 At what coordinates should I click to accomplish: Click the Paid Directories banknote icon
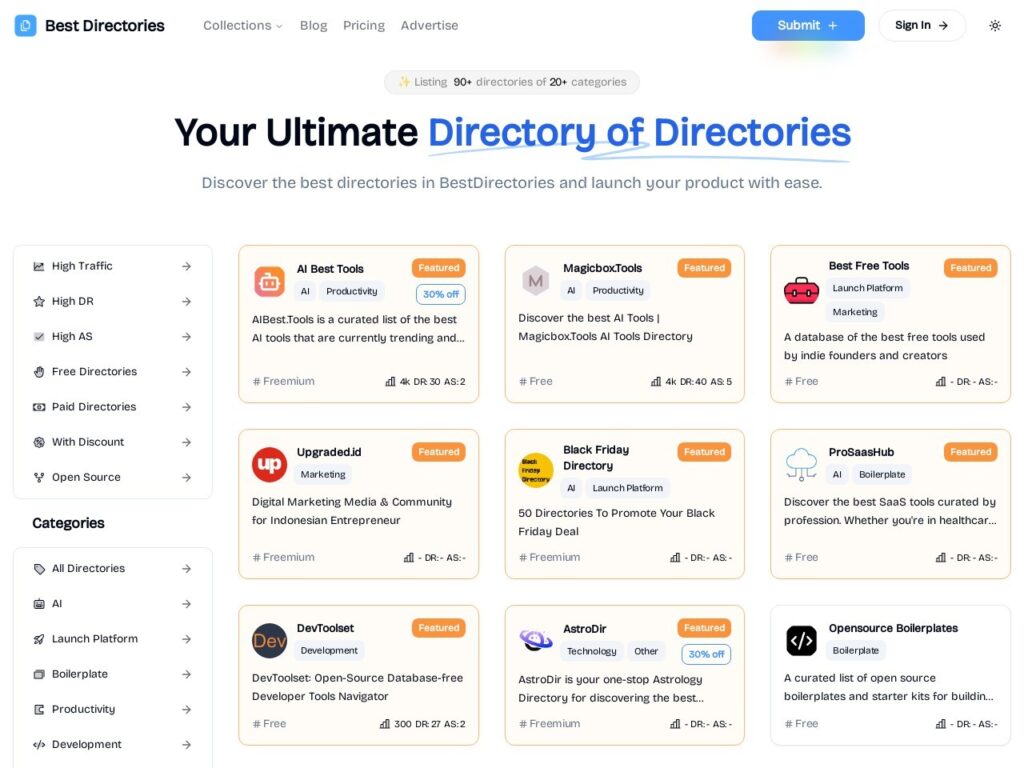[39, 408]
